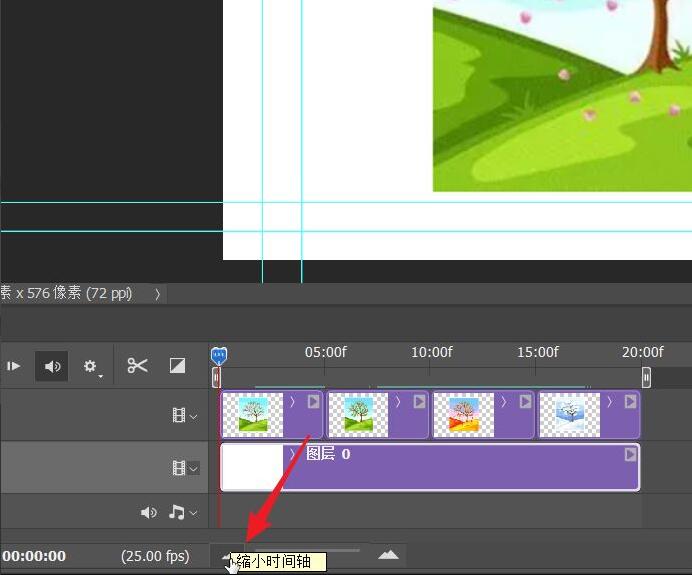Open the transition picker square icon
This screenshot has width=692, height=575.
pyautogui.click(x=177, y=365)
